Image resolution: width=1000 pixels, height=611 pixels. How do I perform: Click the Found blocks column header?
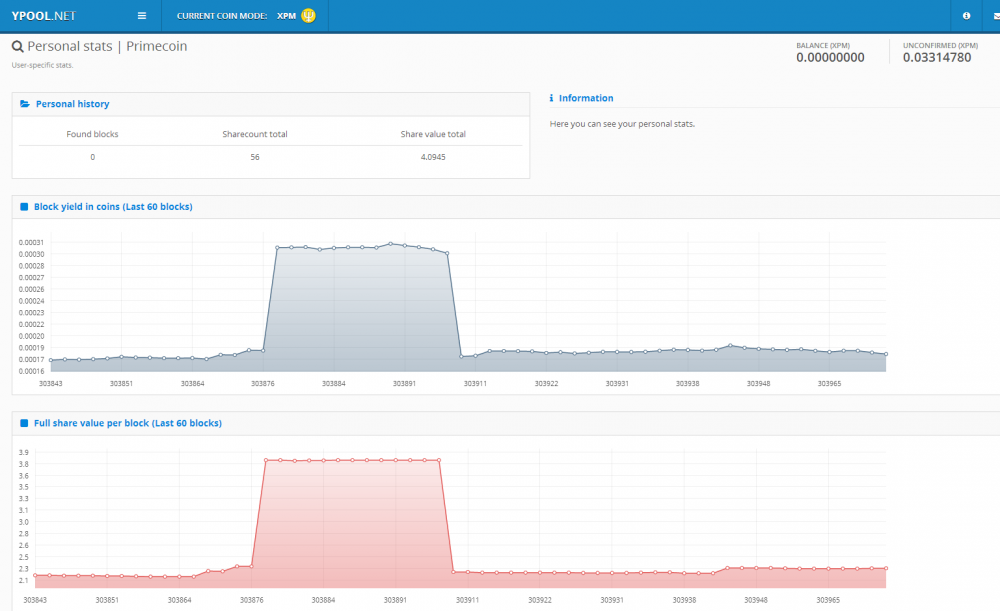click(93, 134)
